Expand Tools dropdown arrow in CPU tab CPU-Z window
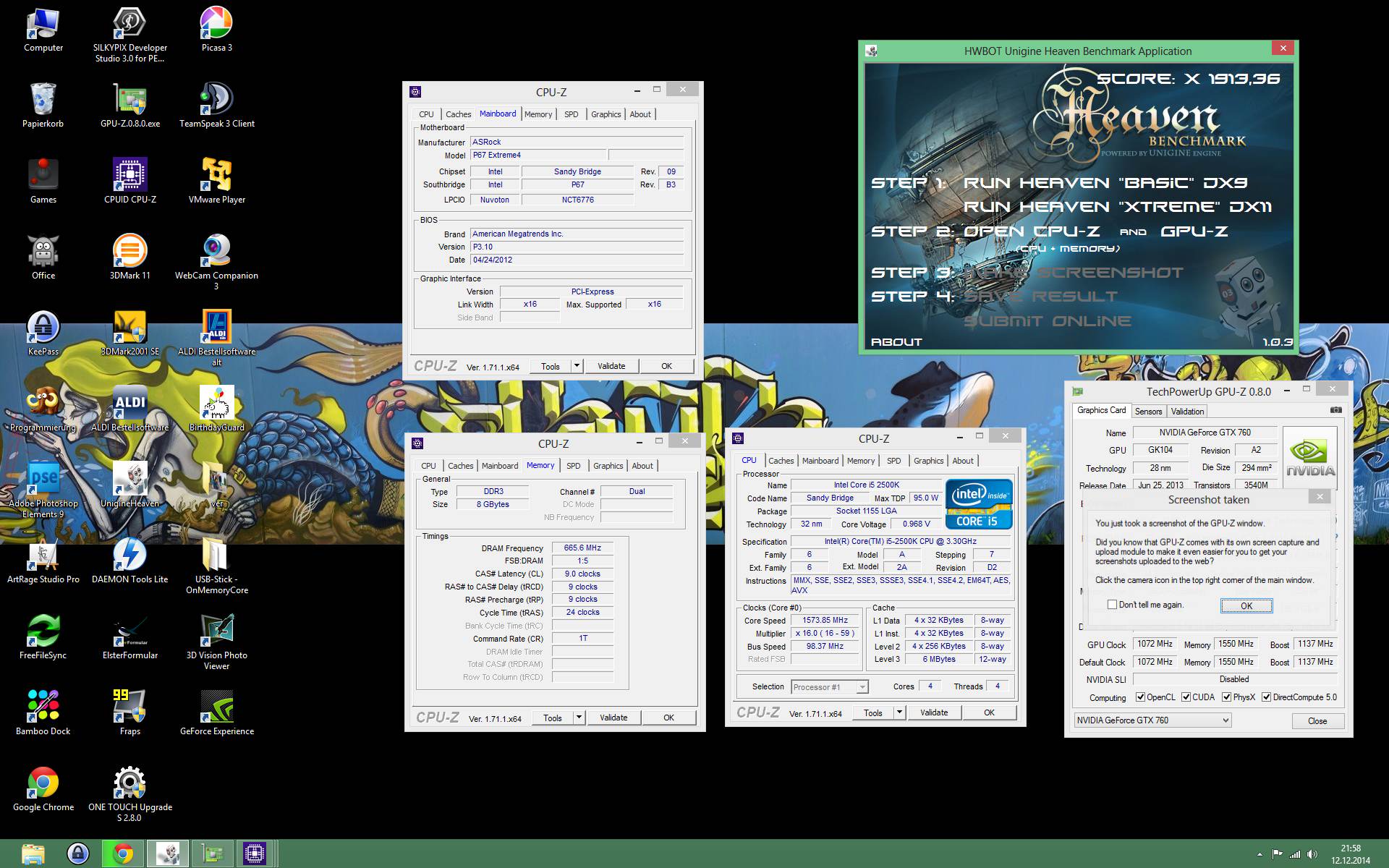Viewport: 1389px width, 868px height. (x=899, y=712)
